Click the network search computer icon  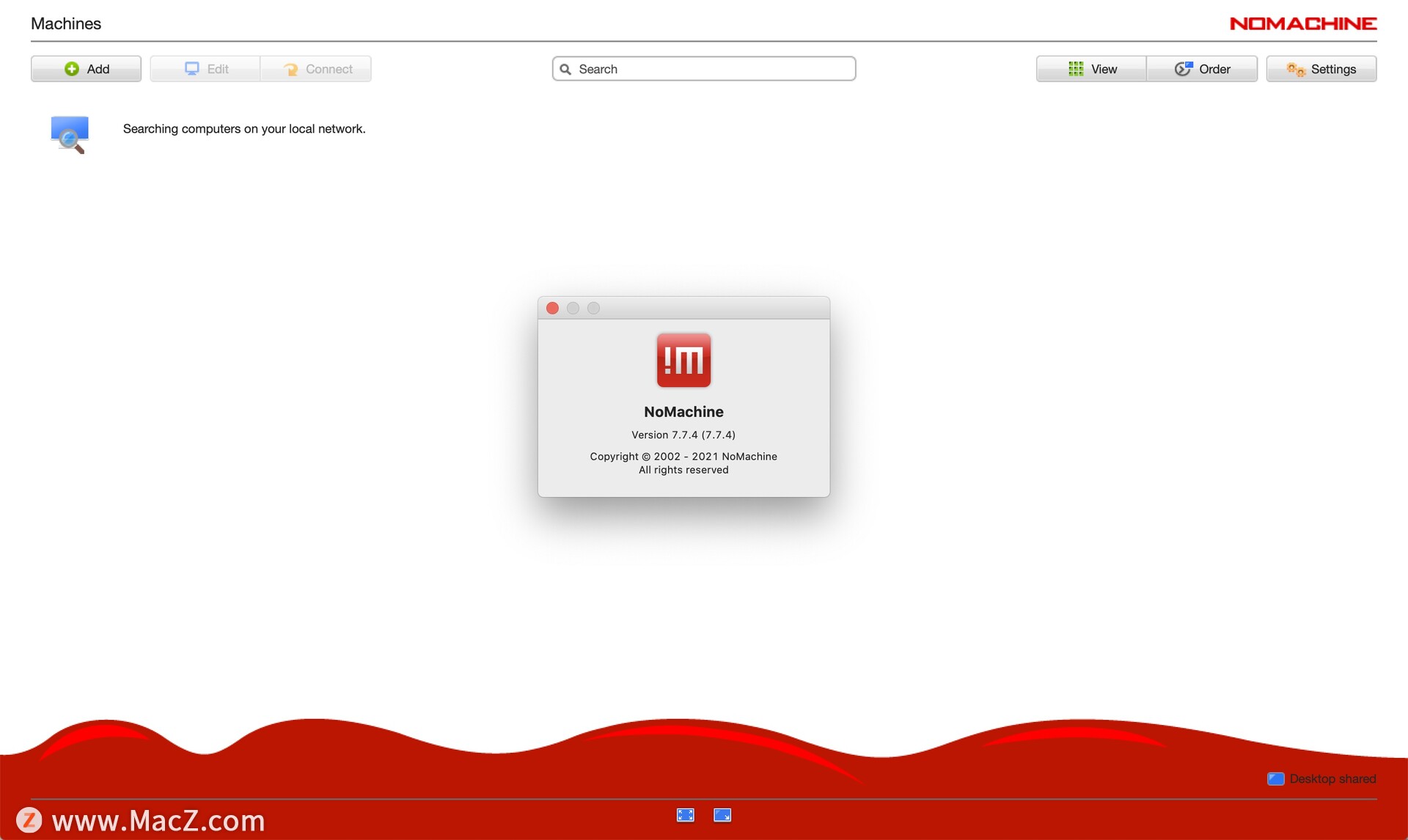(x=70, y=134)
